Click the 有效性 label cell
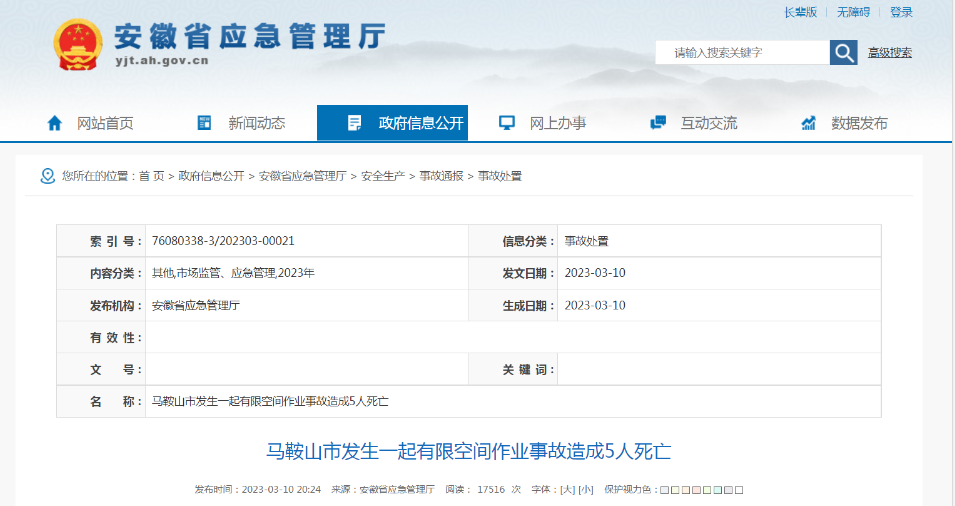The width and height of the screenshot is (955, 506). click(101, 337)
